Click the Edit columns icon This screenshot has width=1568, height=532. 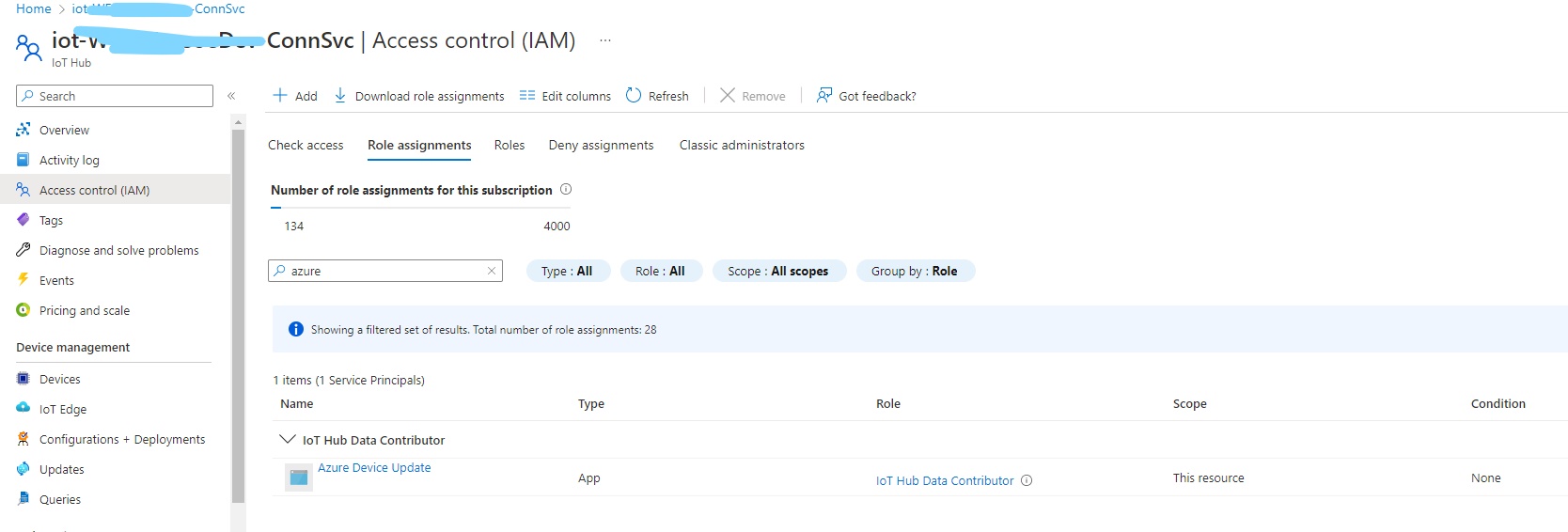(x=527, y=95)
